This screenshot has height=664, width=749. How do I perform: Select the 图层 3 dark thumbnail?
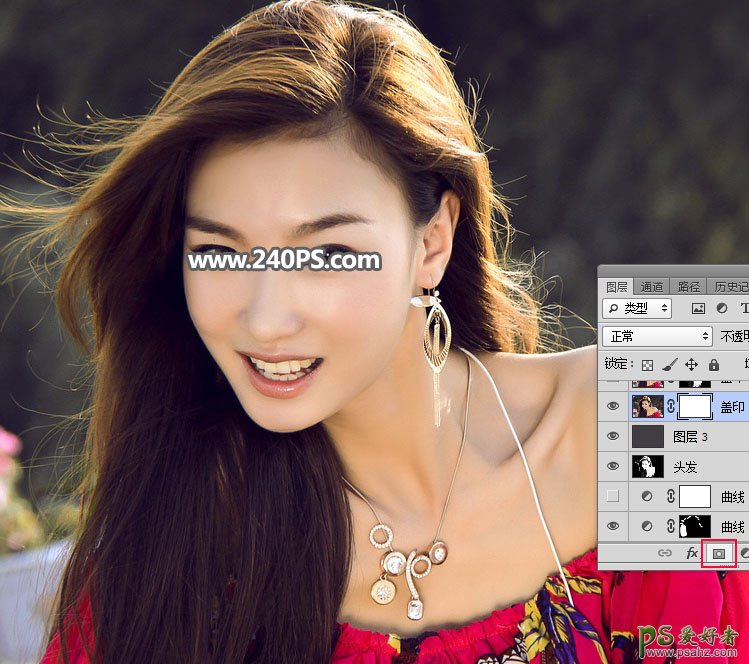coord(648,436)
